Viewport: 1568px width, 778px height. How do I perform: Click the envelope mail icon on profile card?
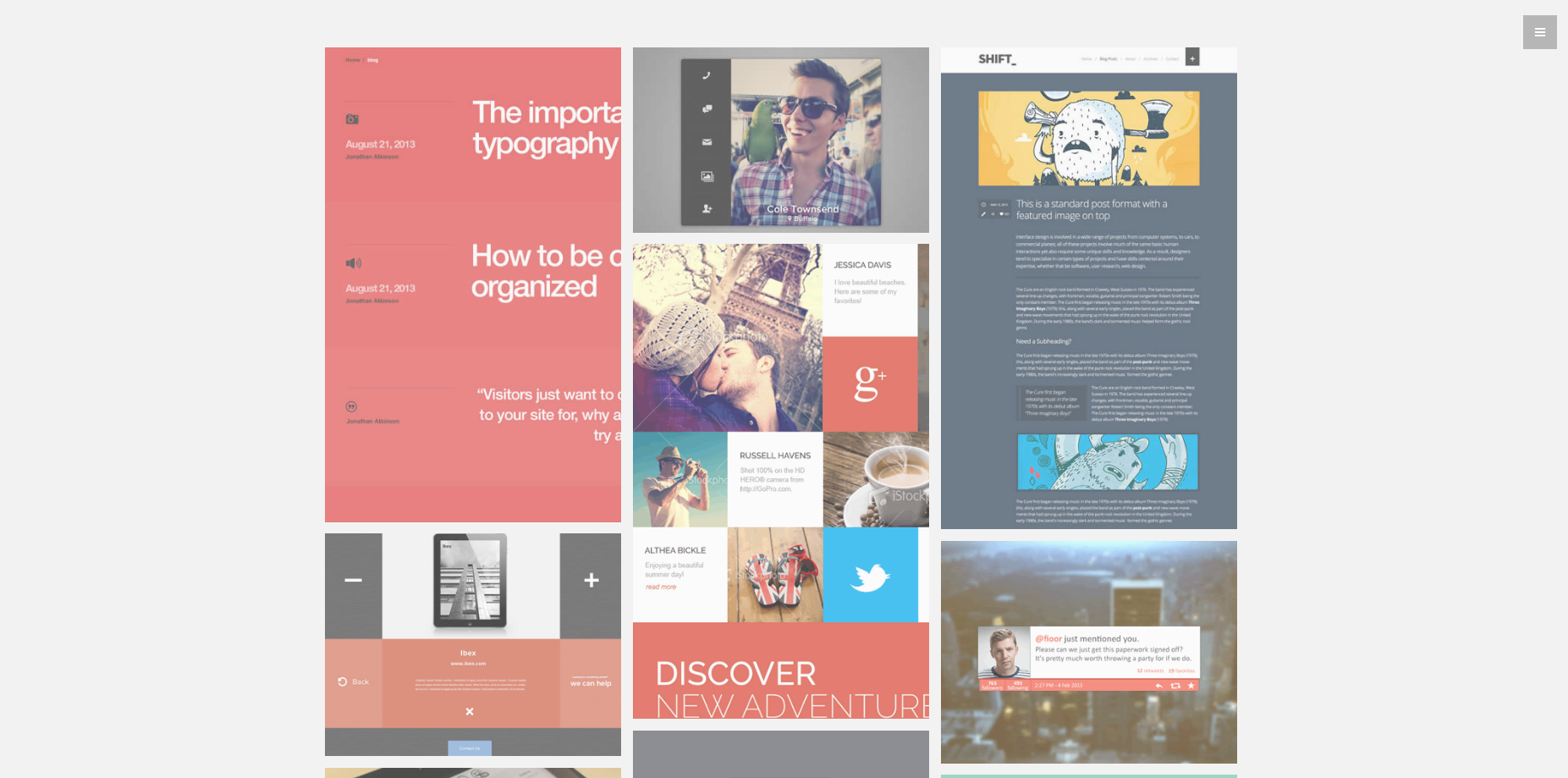[707, 142]
